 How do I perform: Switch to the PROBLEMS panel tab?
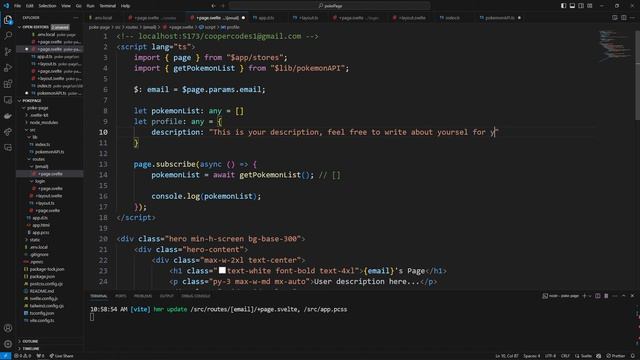(143, 296)
